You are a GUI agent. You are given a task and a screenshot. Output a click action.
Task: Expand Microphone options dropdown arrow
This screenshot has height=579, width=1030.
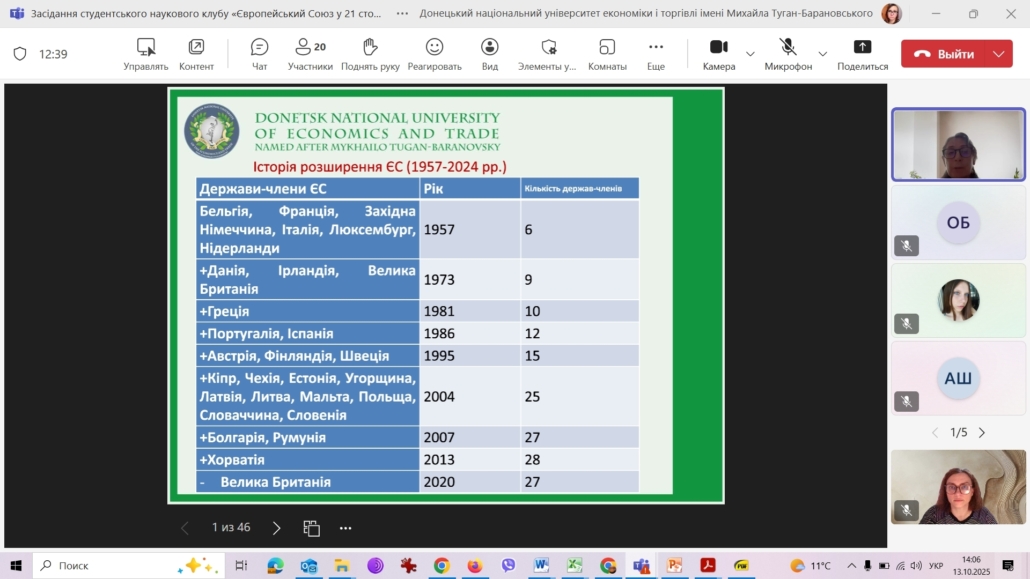click(823, 54)
